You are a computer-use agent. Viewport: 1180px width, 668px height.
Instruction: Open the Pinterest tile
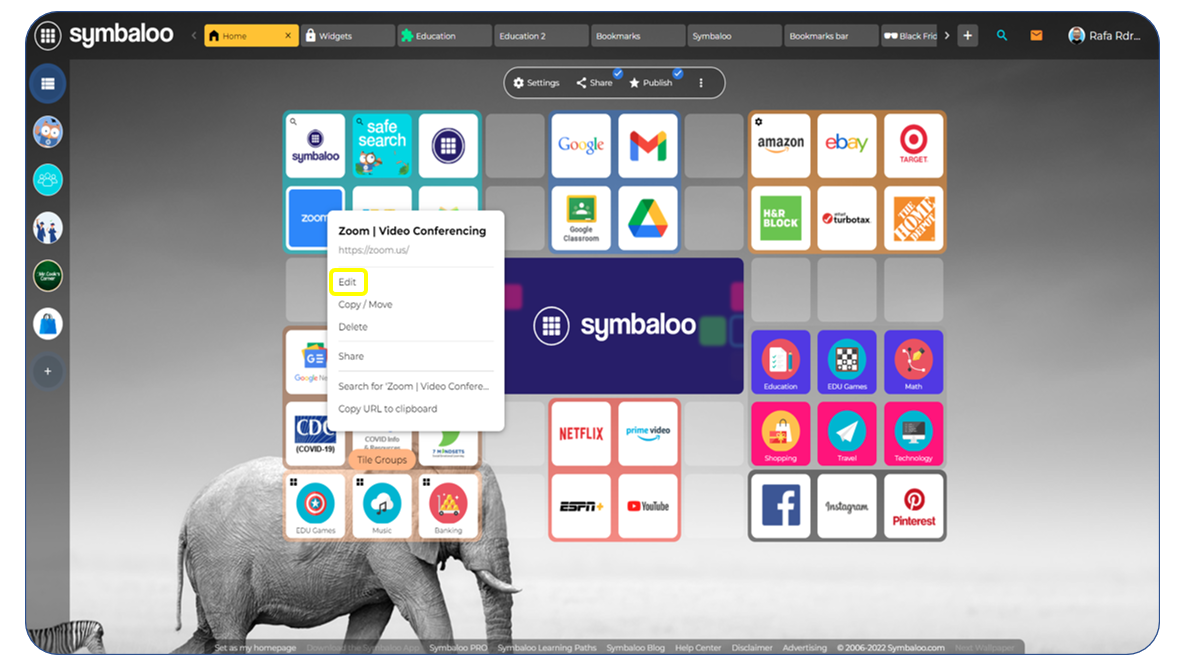point(914,506)
